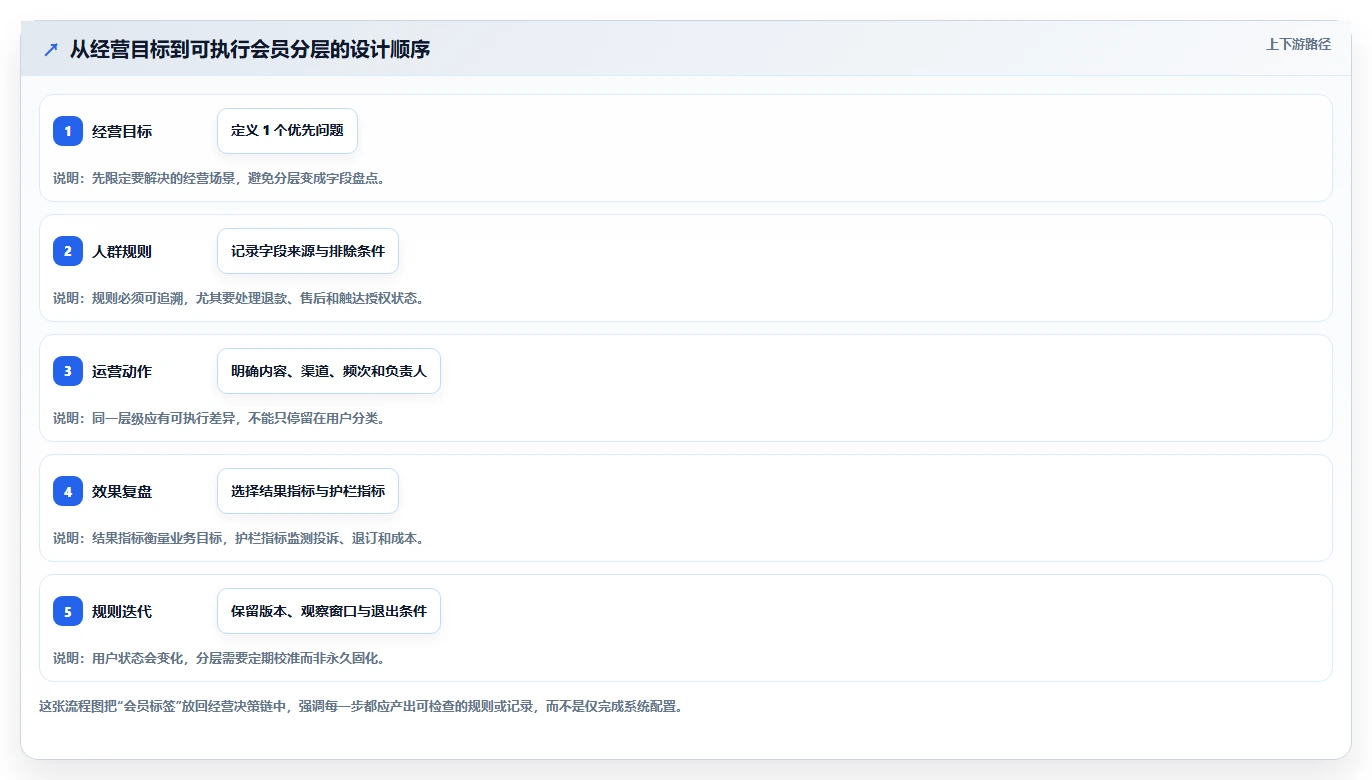Click the step 4 number badge
The image size is (1372, 780).
(68, 491)
